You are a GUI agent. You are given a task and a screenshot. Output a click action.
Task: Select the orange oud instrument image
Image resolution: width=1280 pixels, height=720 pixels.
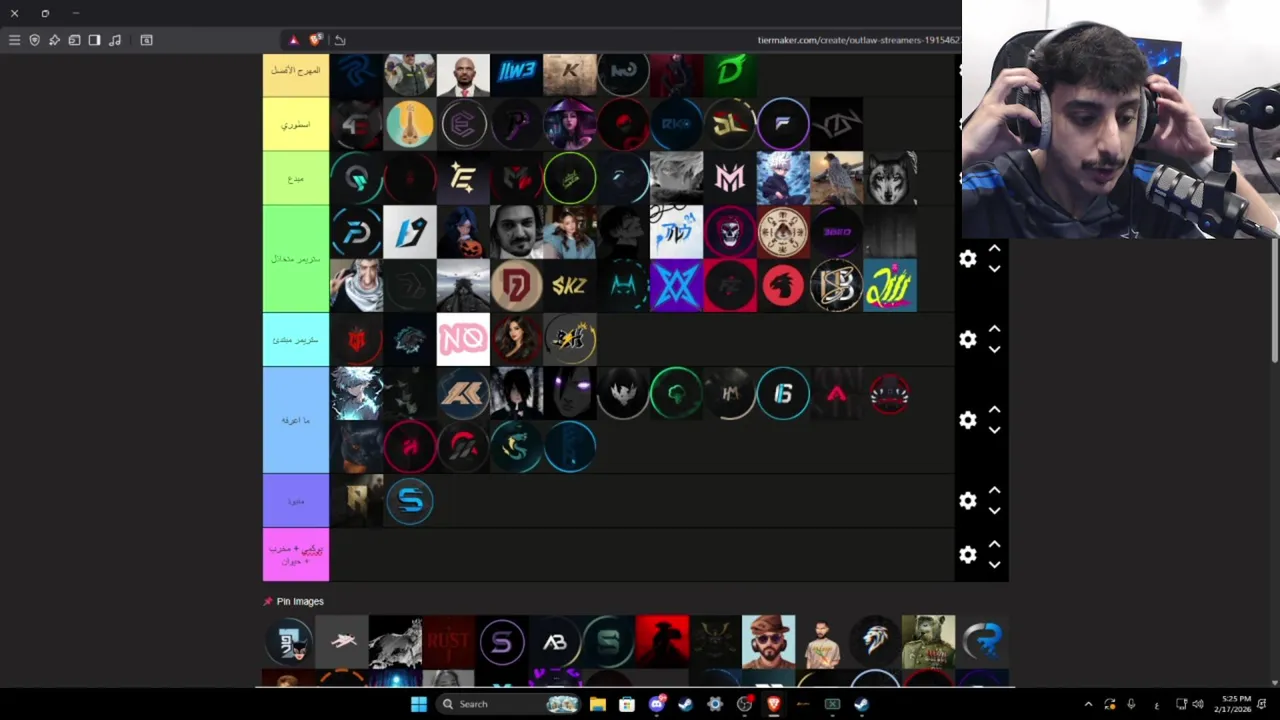410,124
